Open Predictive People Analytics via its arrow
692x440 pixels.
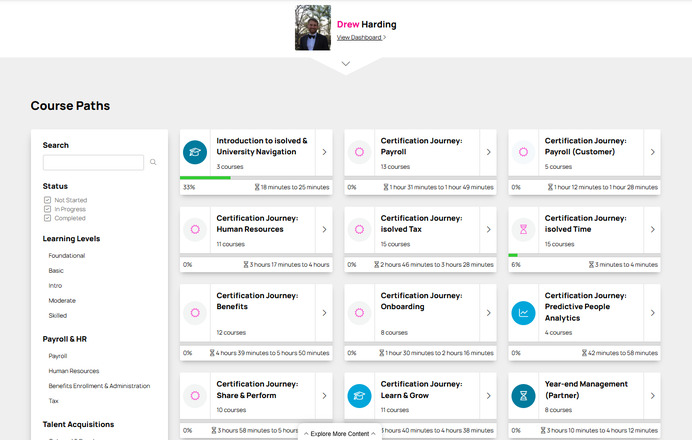point(653,313)
